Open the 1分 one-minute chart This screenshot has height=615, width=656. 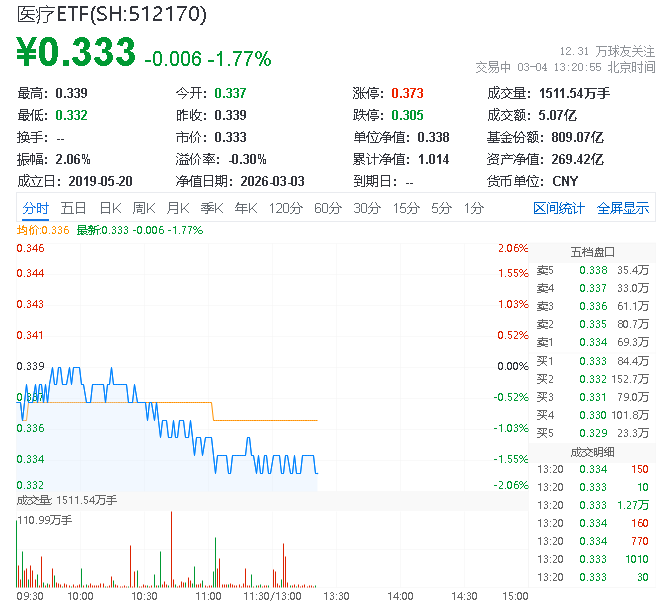point(473,208)
